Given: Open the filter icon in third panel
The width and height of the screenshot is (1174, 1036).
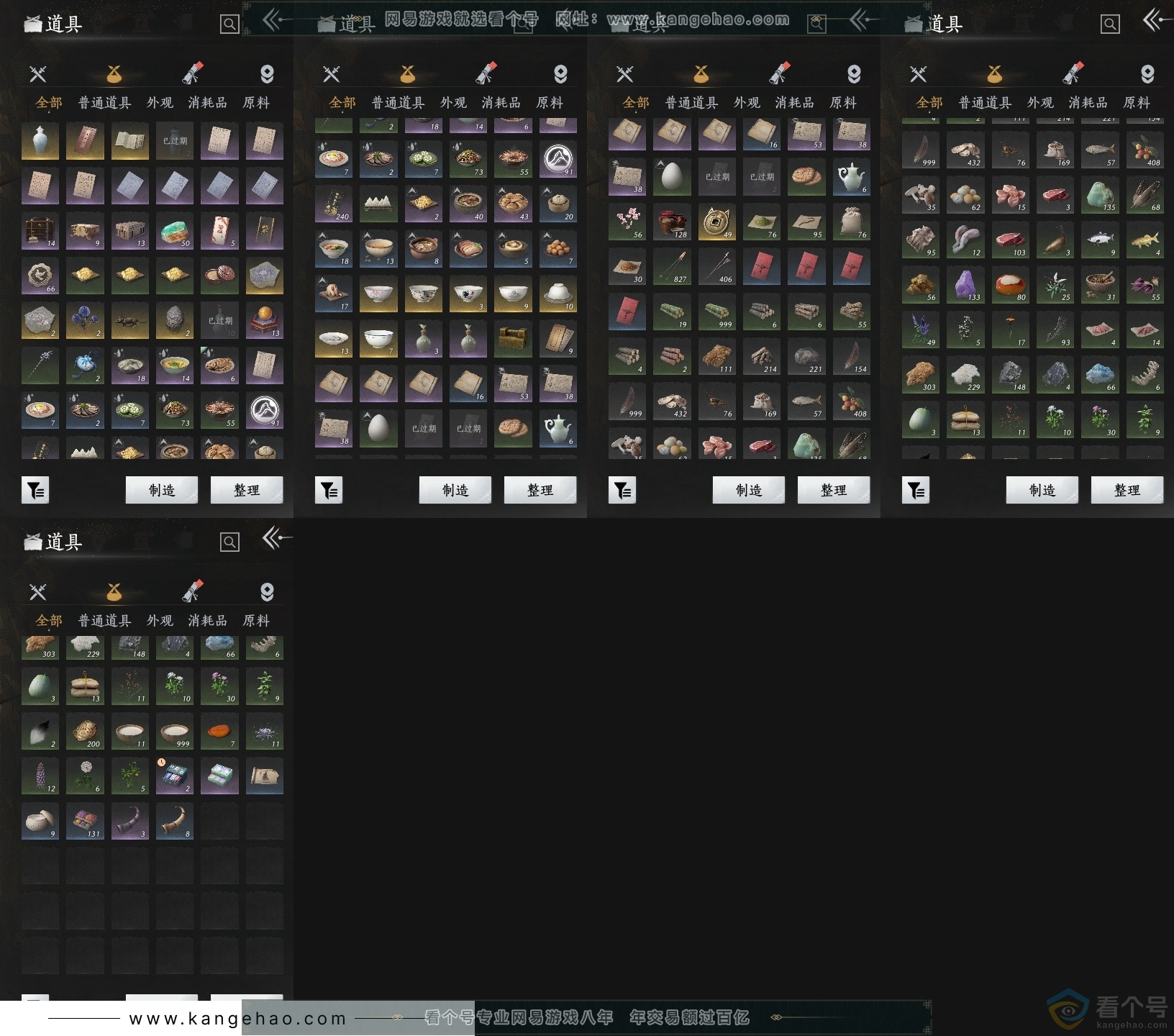Looking at the screenshot, I should (622, 491).
